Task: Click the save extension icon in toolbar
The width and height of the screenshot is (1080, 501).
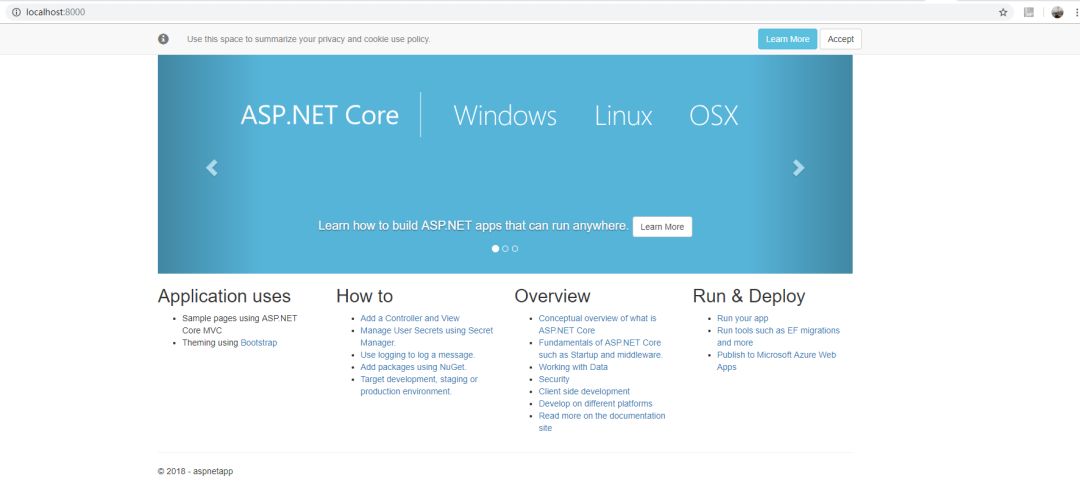Action: 1028,12
